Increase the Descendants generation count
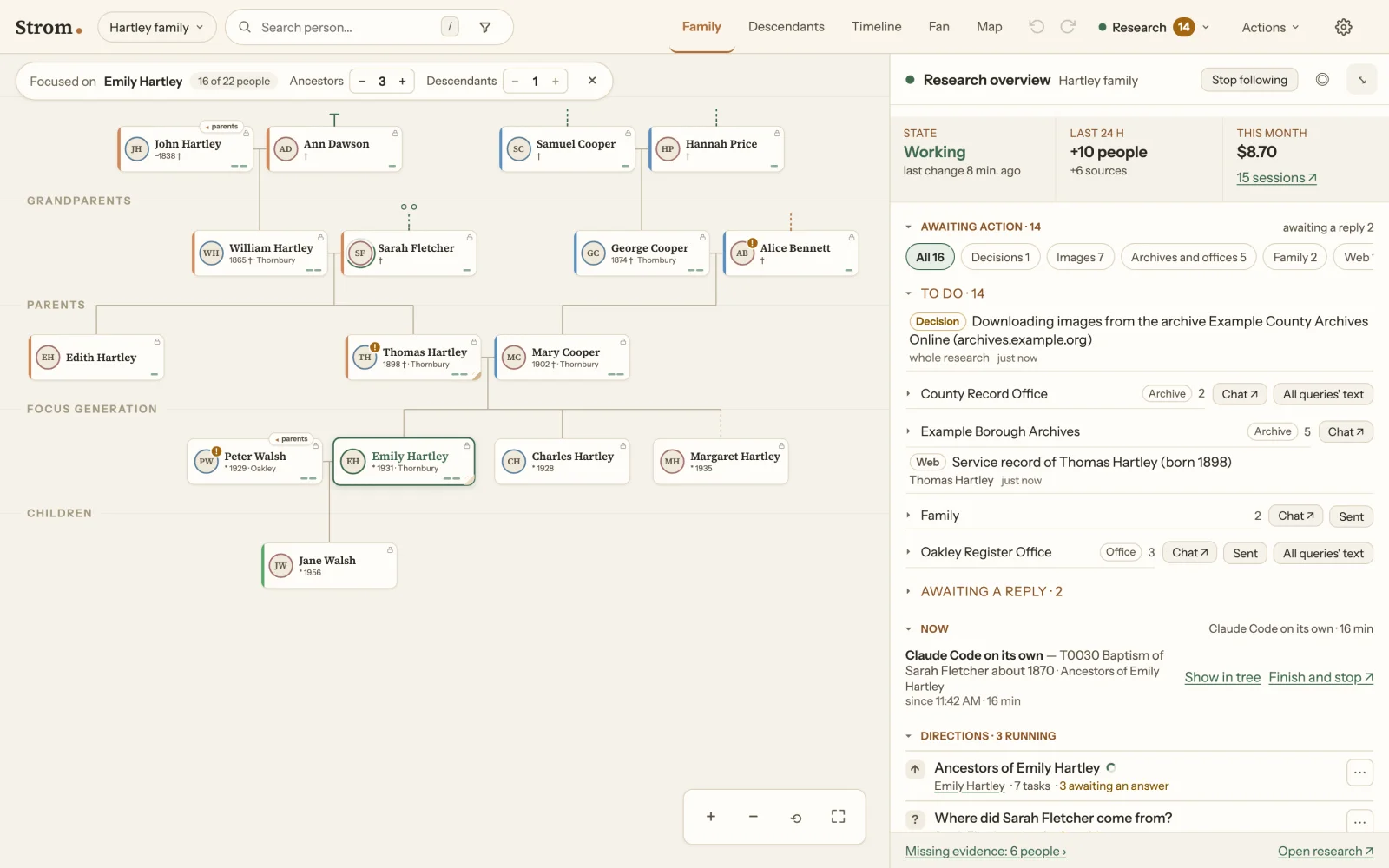This screenshot has width=1389, height=868. [x=556, y=82]
